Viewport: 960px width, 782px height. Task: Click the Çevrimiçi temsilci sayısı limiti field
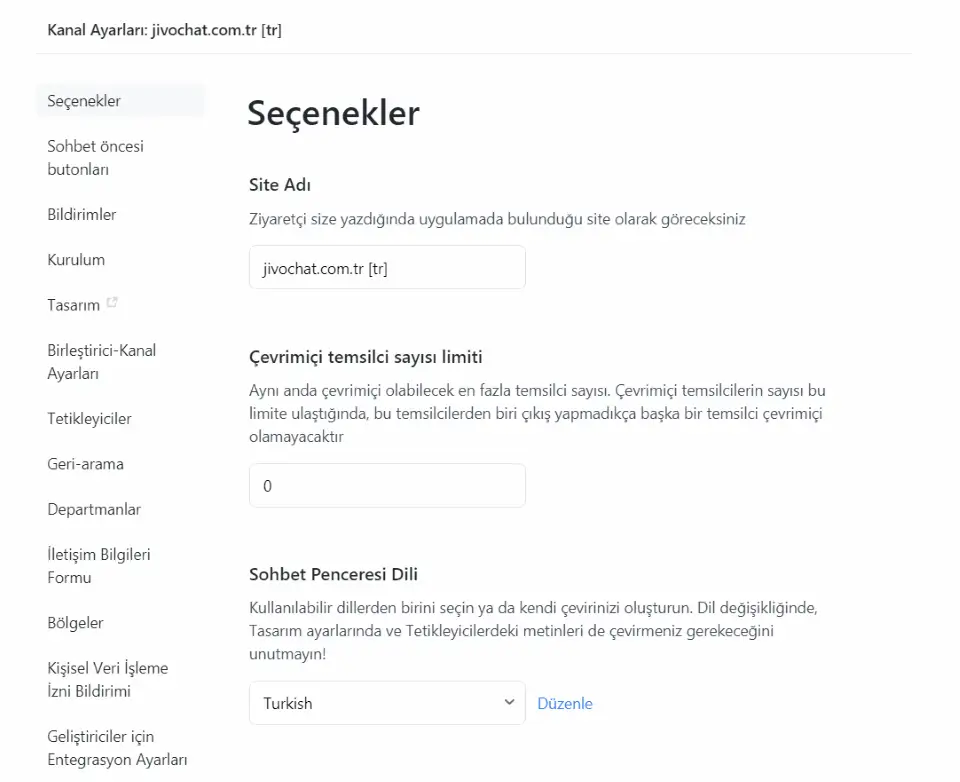pos(386,486)
